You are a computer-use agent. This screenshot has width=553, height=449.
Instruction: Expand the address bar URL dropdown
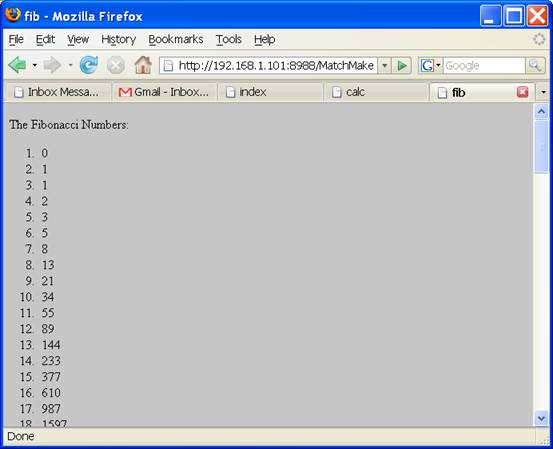coord(384,66)
